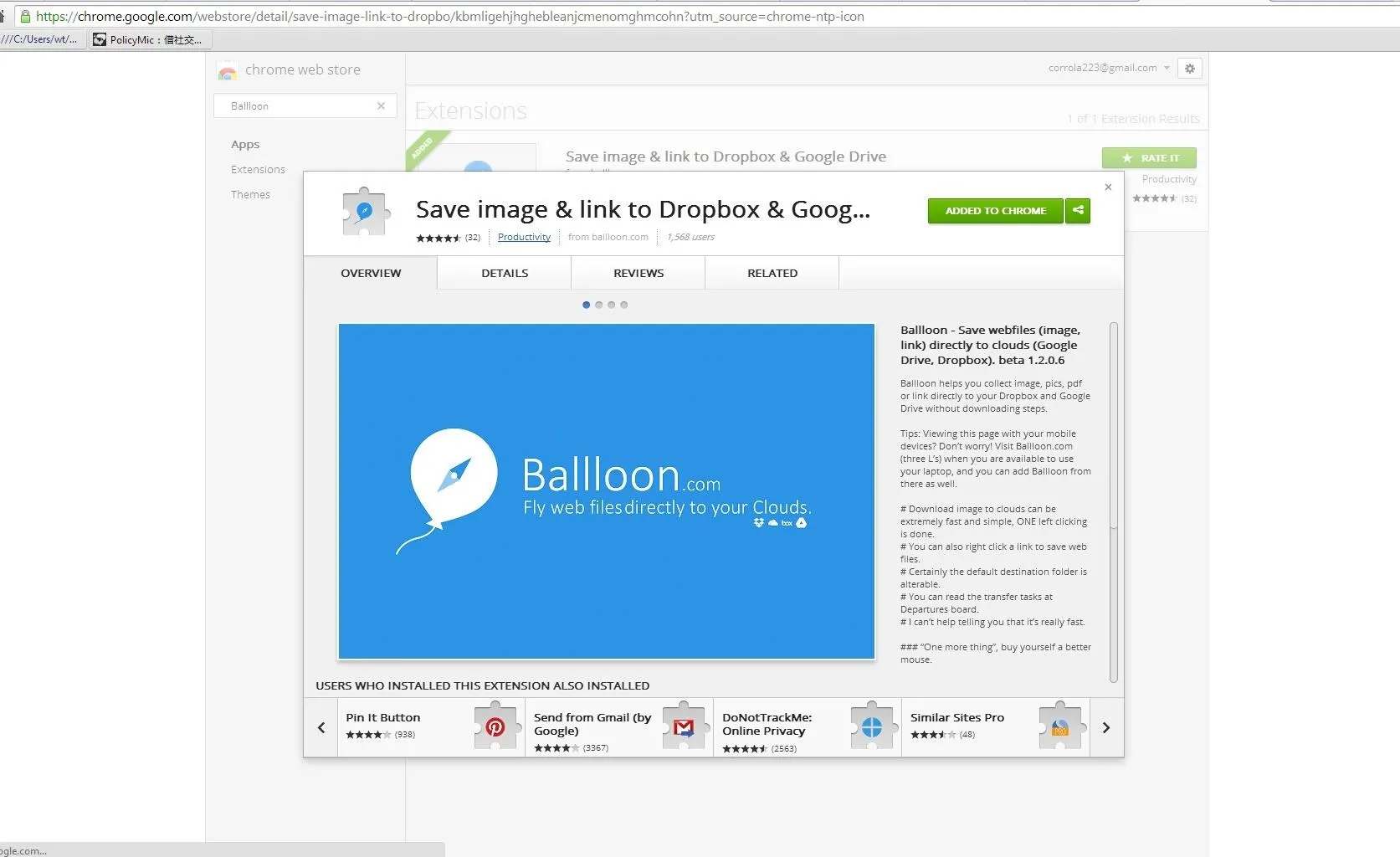Click the Rate It button
Screen dimensions: 1400x857
coord(1149,157)
